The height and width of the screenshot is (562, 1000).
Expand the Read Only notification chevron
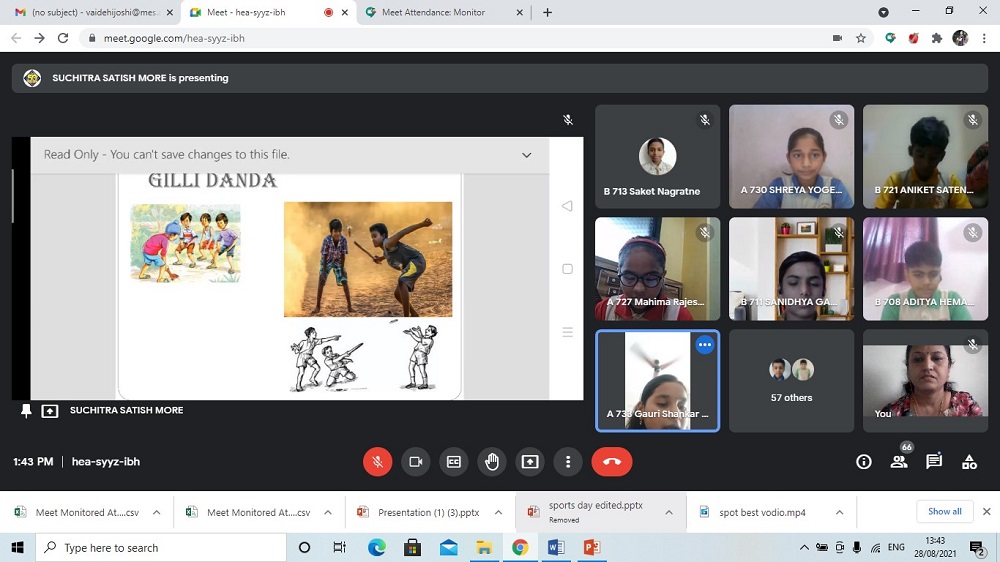(527, 155)
